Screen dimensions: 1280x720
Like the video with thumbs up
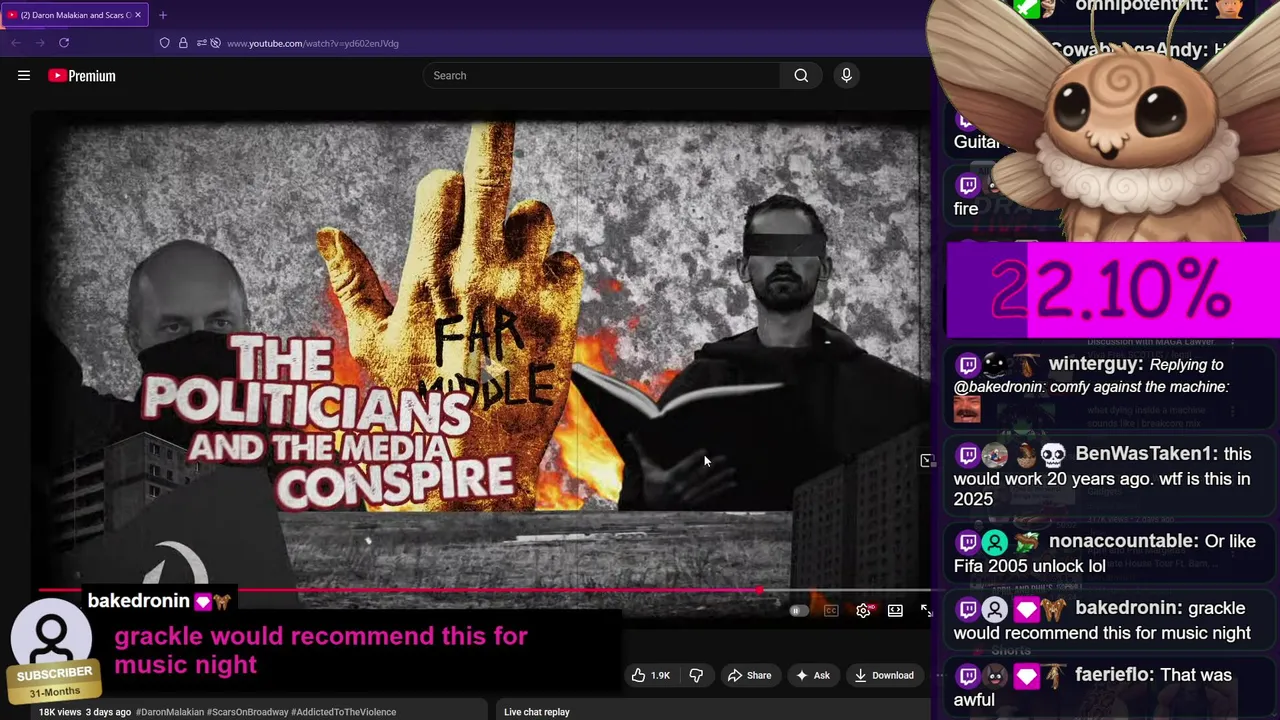(x=650, y=675)
